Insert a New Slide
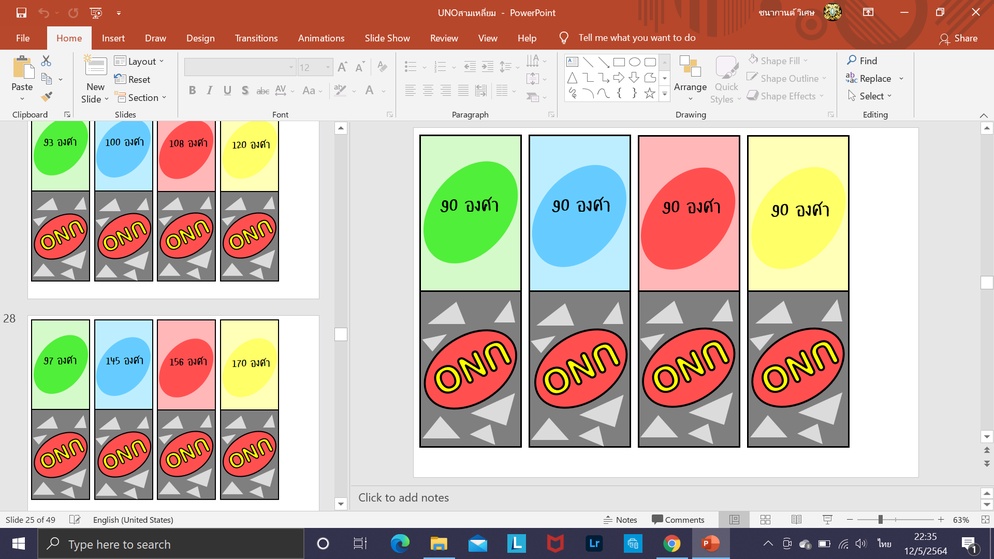Image resolution: width=994 pixels, height=559 pixels. pyautogui.click(x=94, y=79)
